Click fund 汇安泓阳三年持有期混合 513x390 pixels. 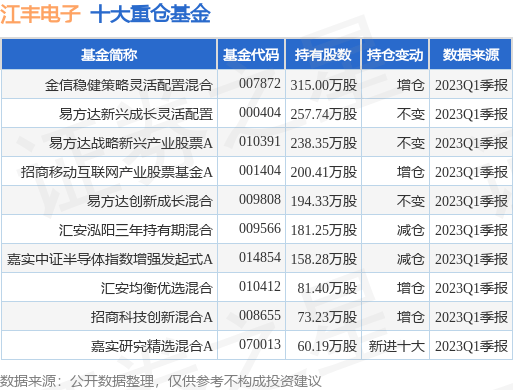[136, 230]
